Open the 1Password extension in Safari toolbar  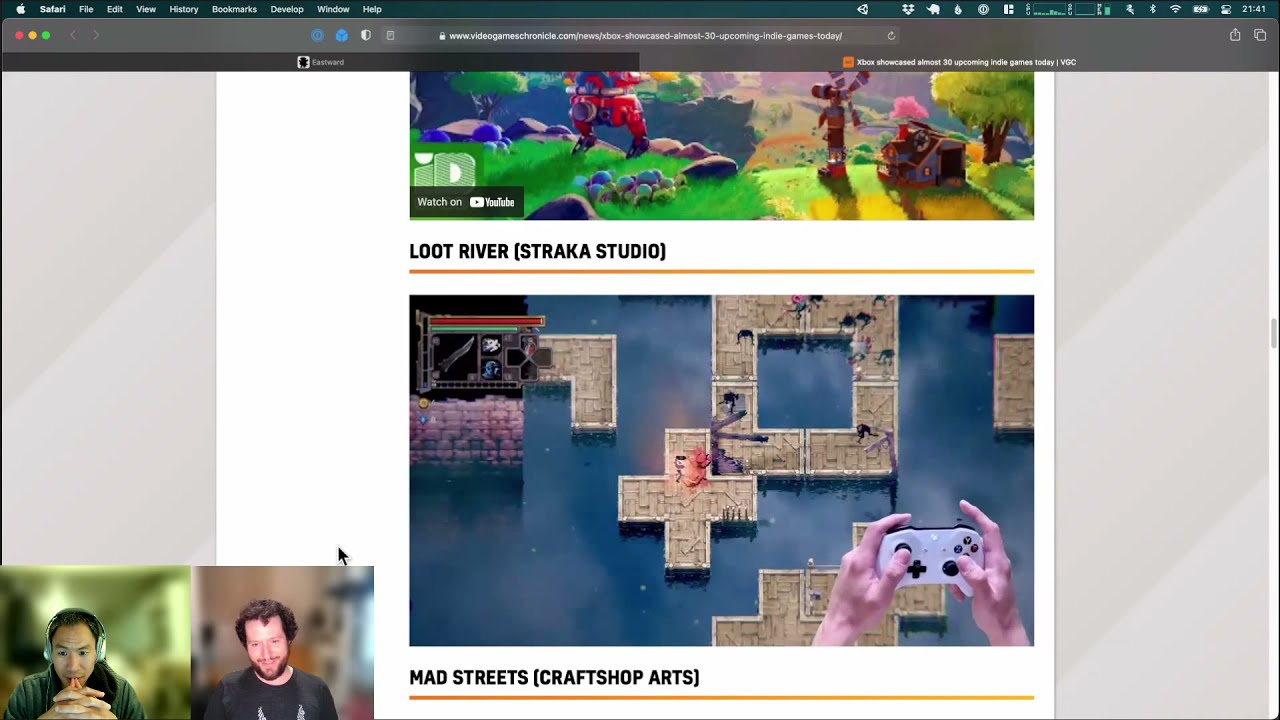tap(318, 35)
